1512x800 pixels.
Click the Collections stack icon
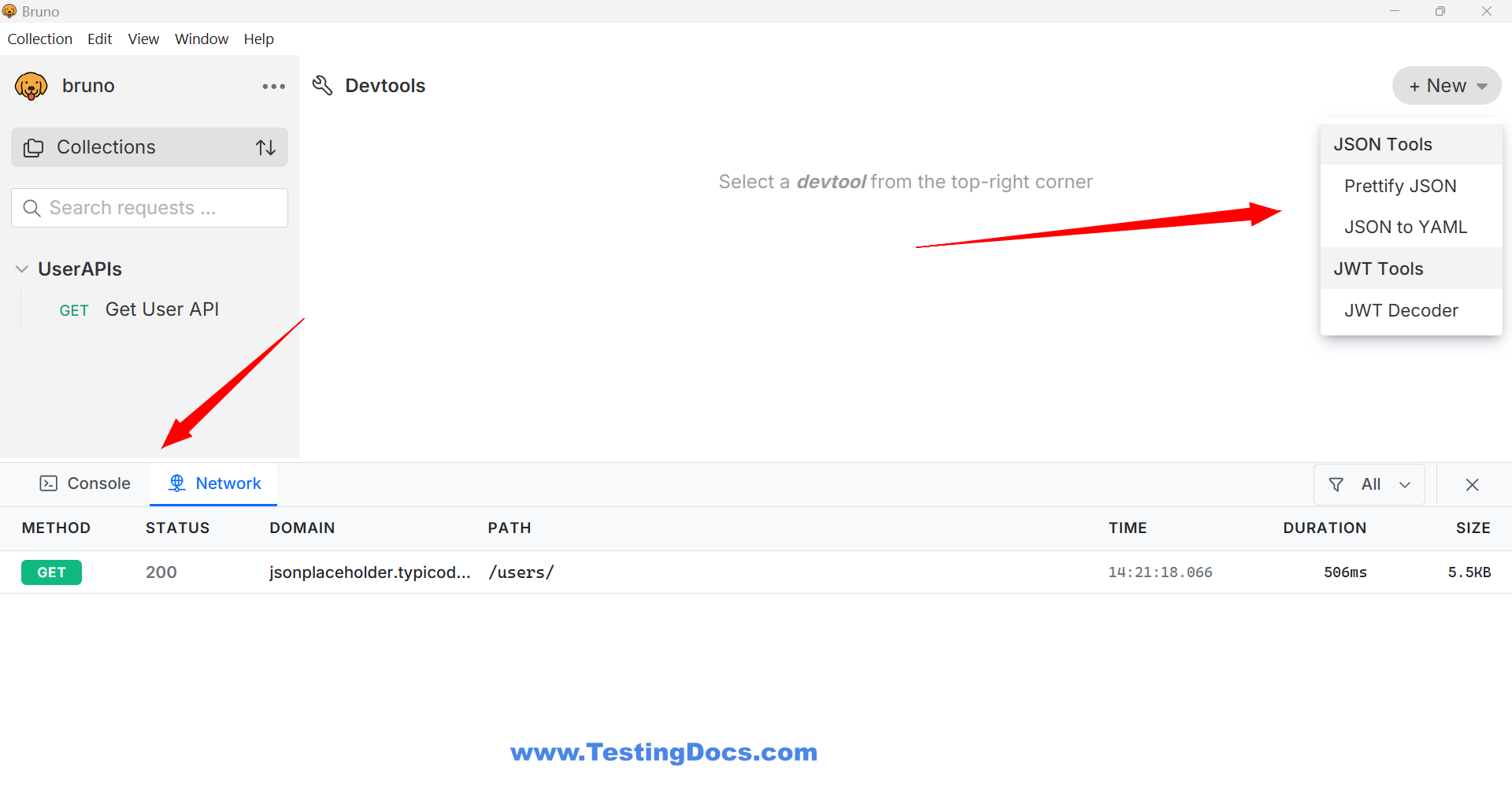click(x=34, y=147)
